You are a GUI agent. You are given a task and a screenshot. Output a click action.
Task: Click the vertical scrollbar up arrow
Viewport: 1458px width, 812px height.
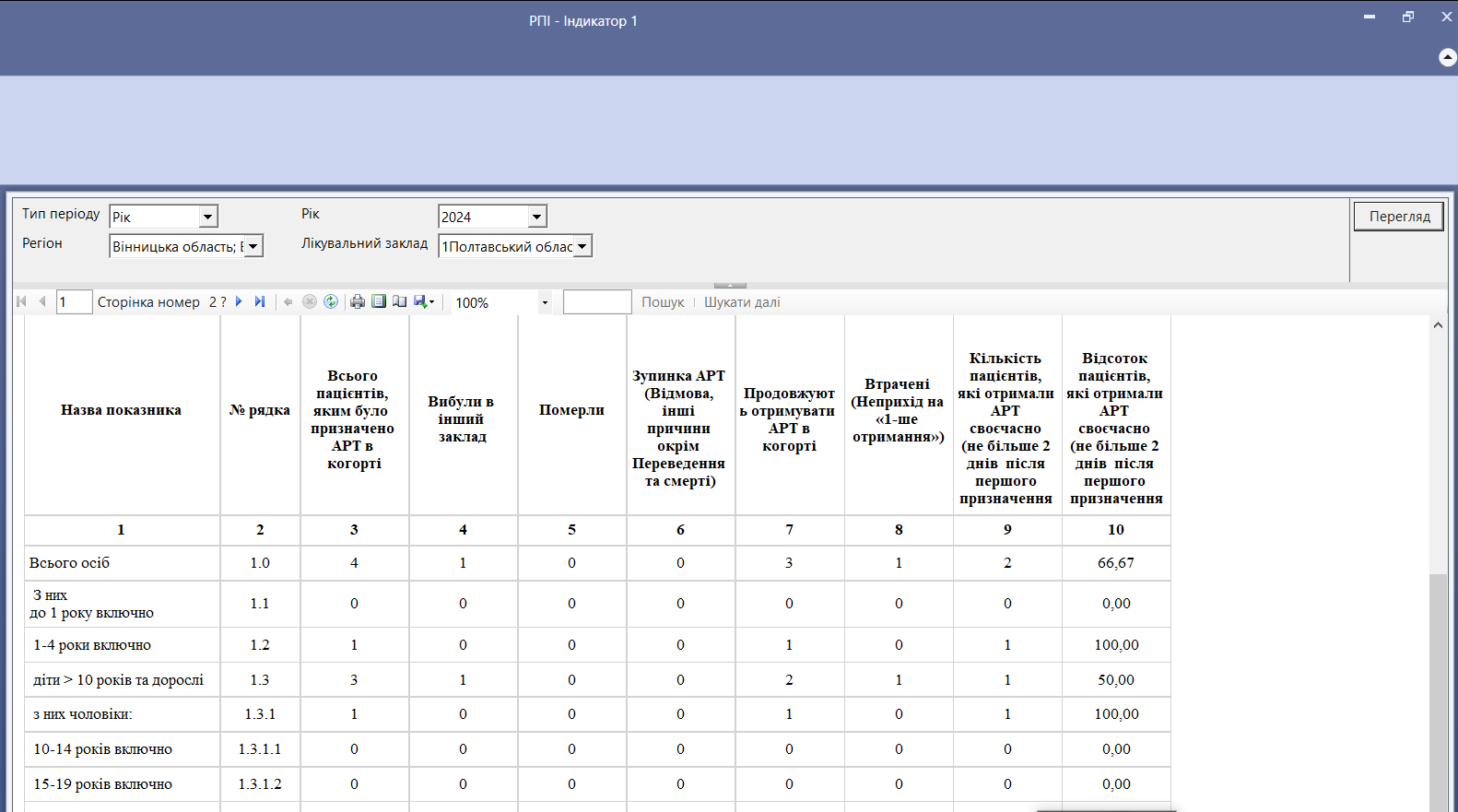(x=1438, y=325)
